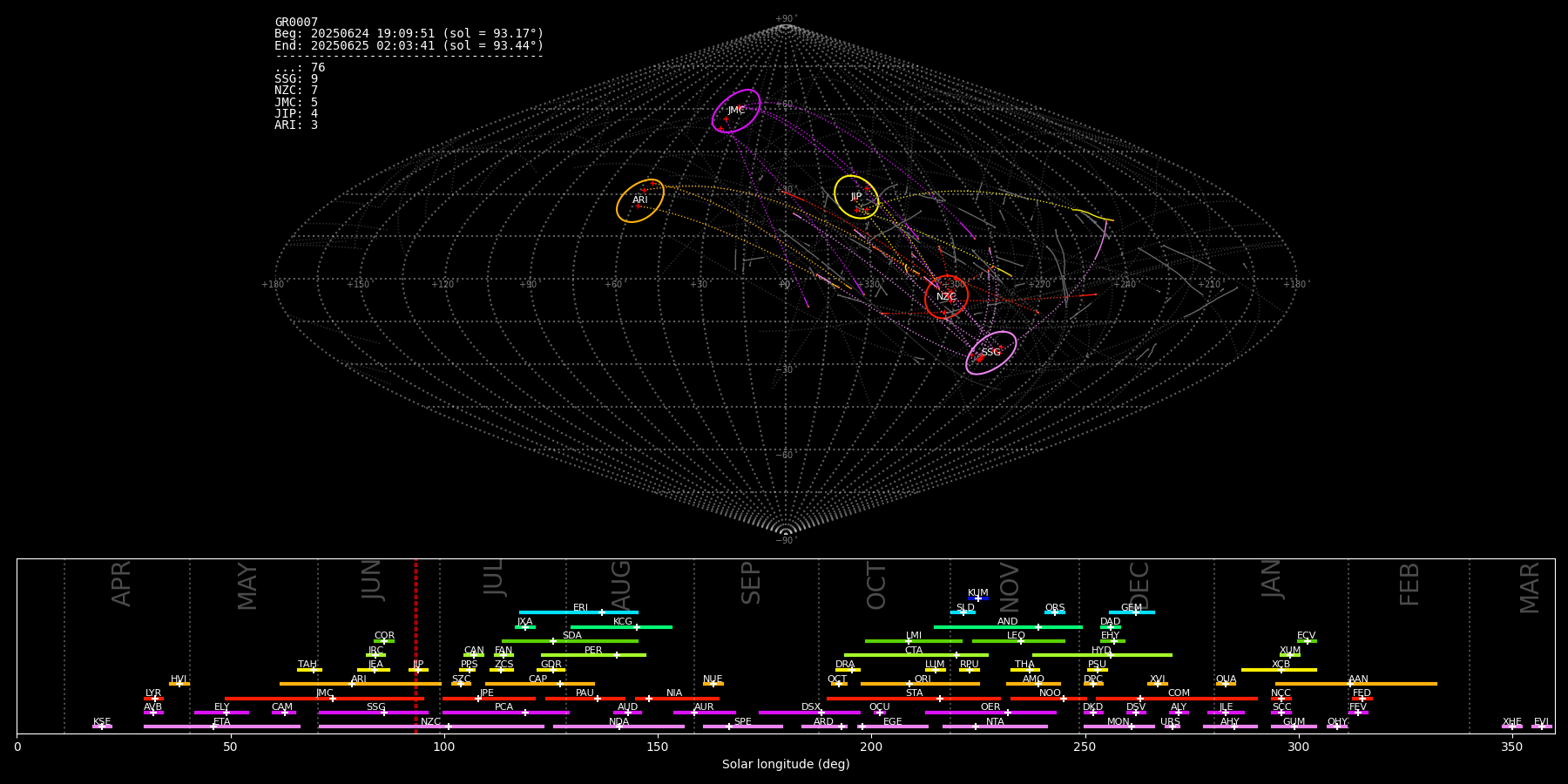The width and height of the screenshot is (1568, 784).
Task: Click the OER shower bar
Action: point(990,713)
